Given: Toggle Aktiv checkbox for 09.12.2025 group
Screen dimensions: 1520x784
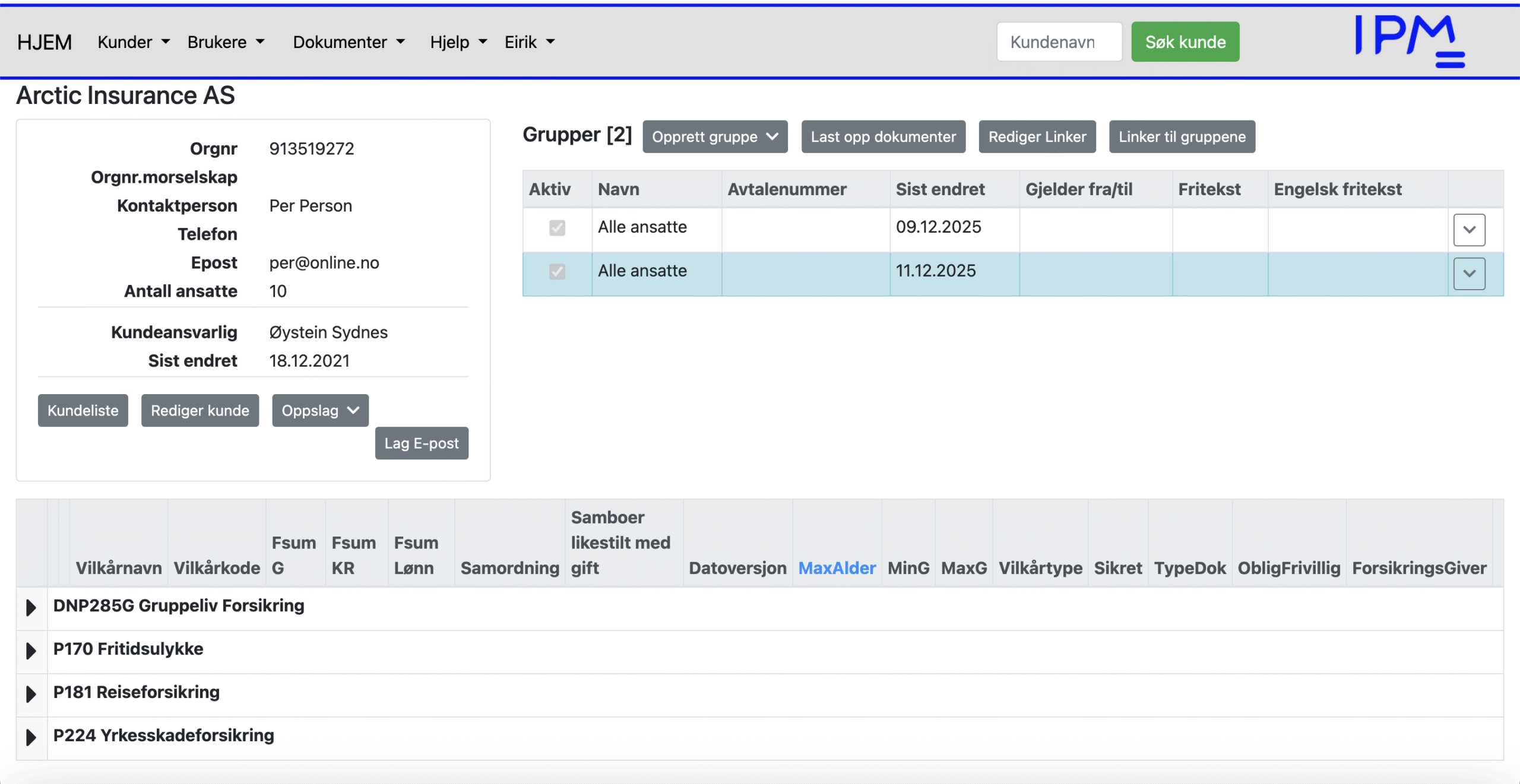Looking at the screenshot, I should (x=557, y=228).
